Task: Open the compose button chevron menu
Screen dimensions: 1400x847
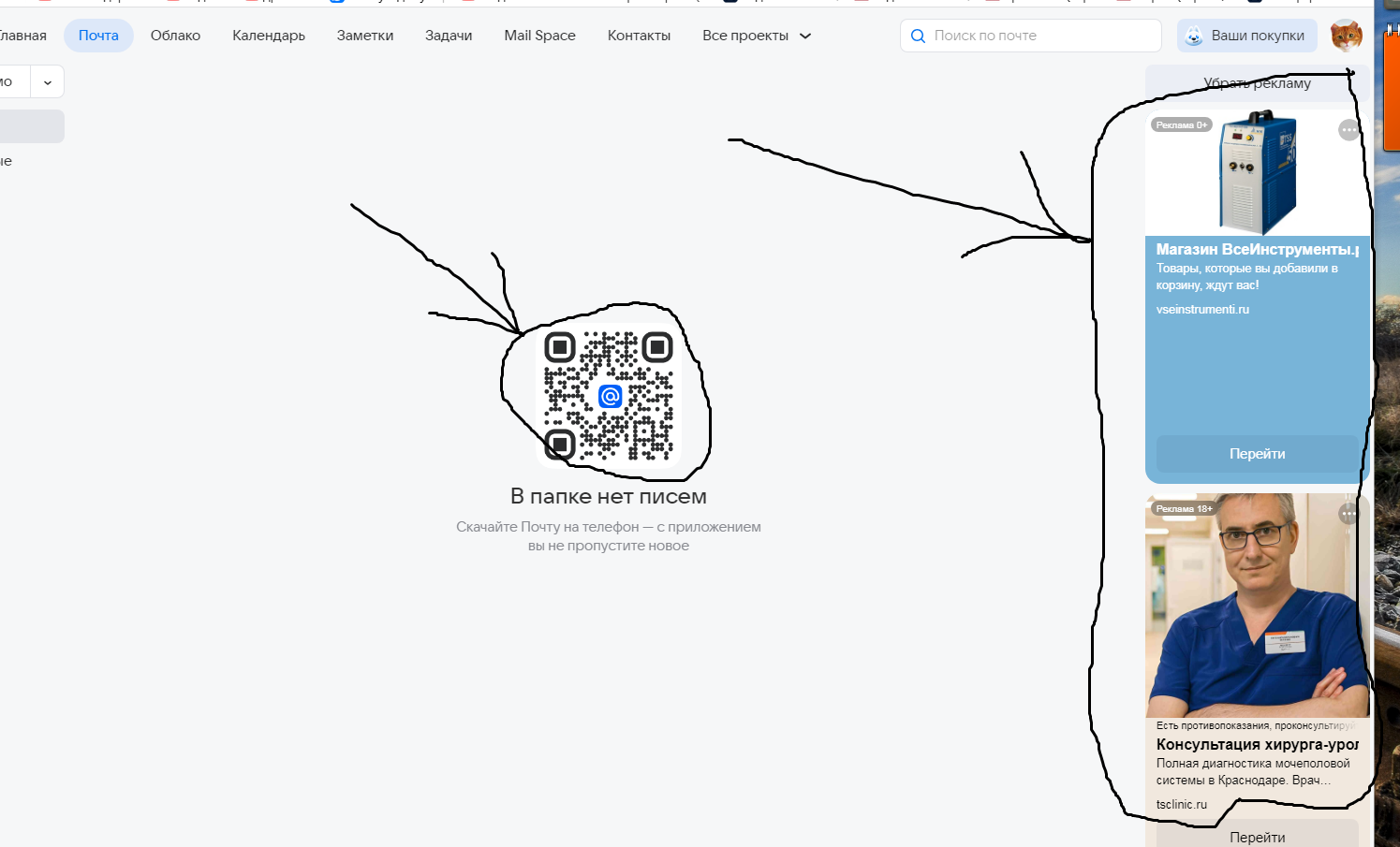Action: (x=47, y=81)
